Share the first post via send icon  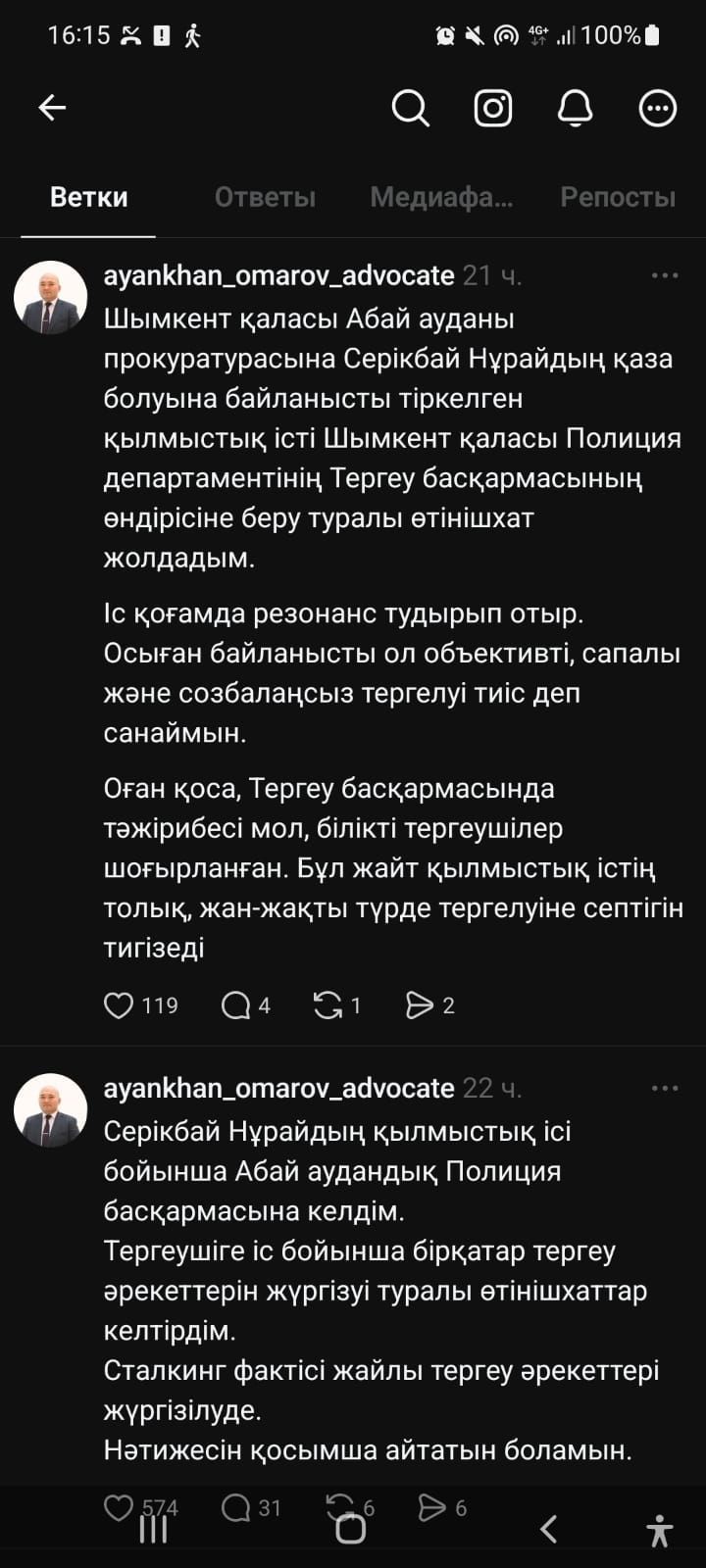pyautogui.click(x=420, y=1005)
